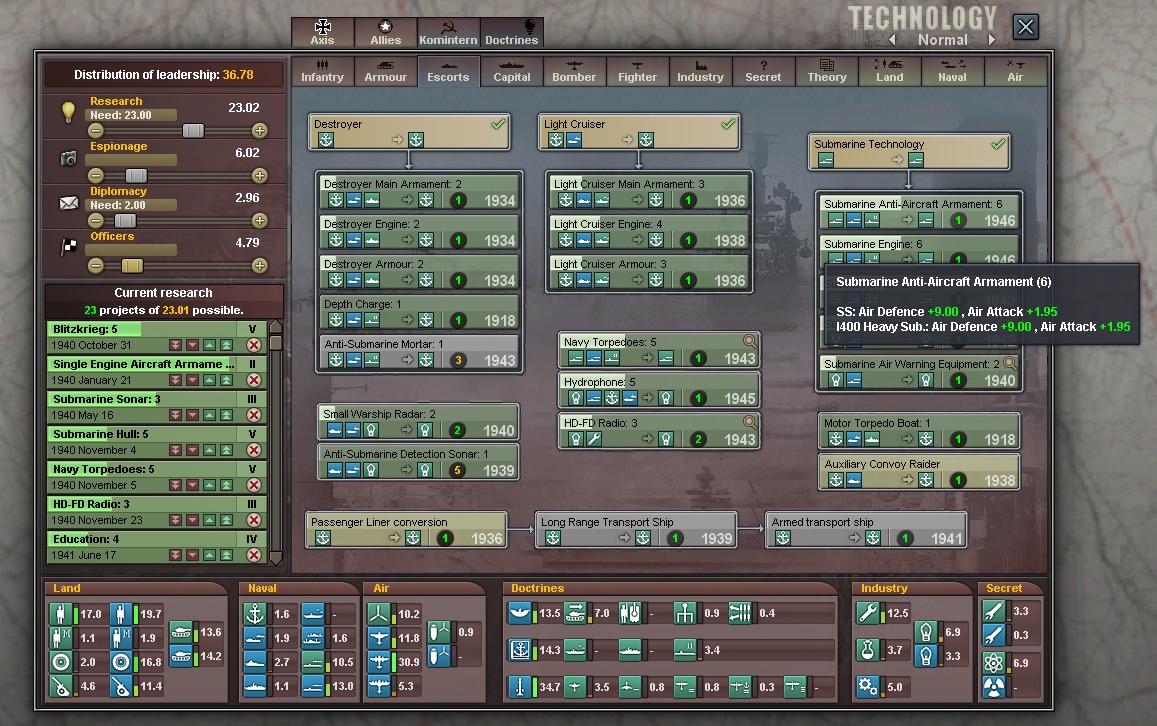Screen dimensions: 1157x726
Task: Move Submarine Sonar to top of queue
Action: [x=227, y=415]
